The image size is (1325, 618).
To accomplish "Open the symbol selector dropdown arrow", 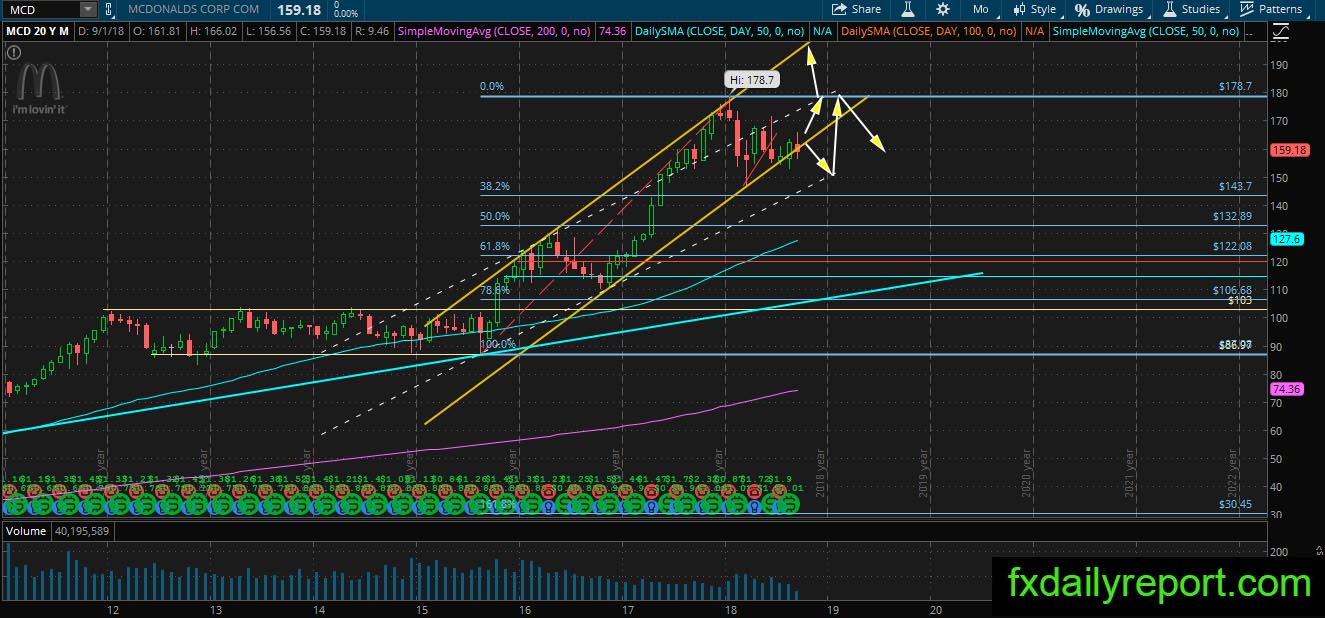I will [x=89, y=9].
